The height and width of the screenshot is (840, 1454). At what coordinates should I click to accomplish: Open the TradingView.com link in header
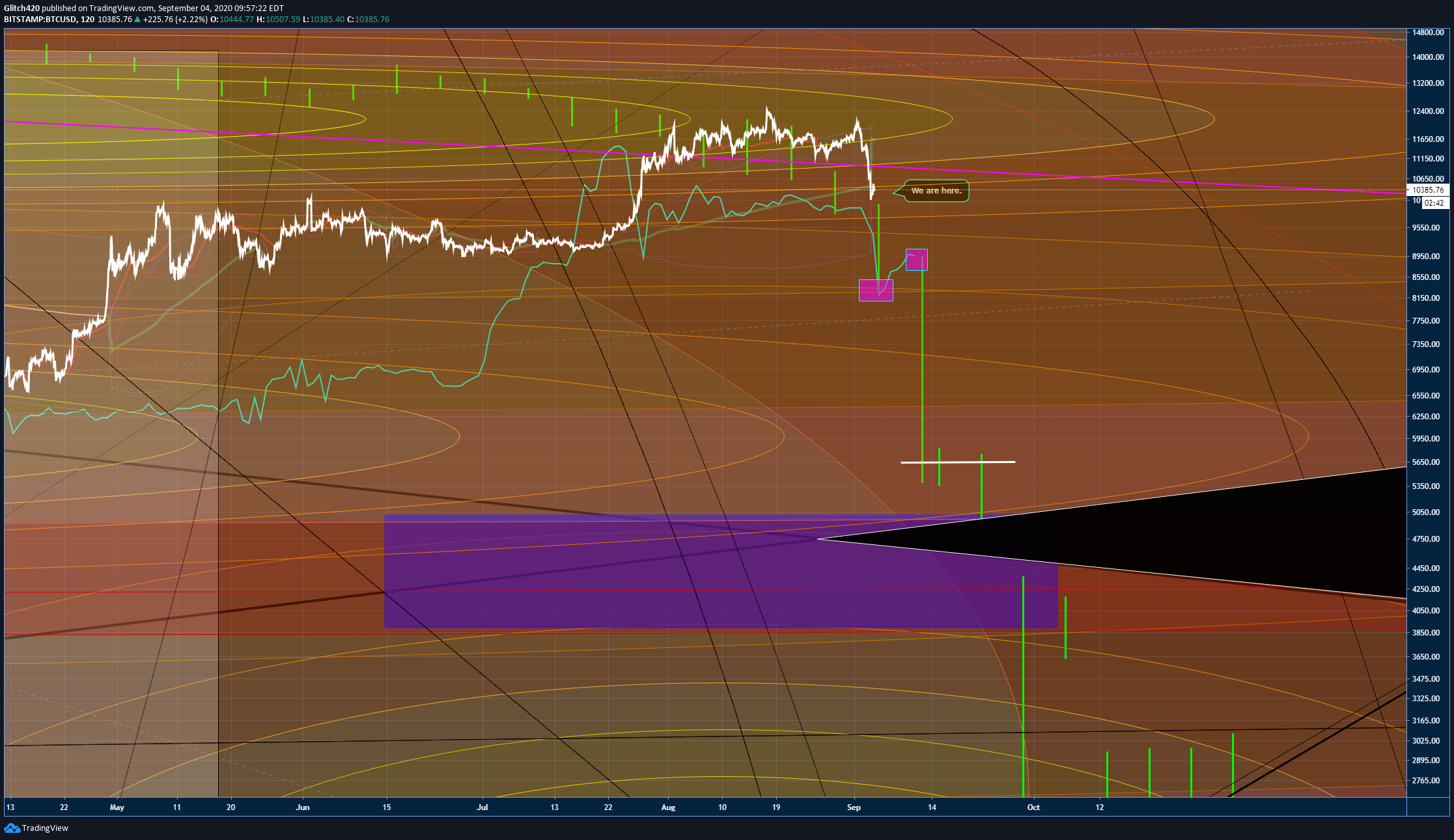pos(122,8)
